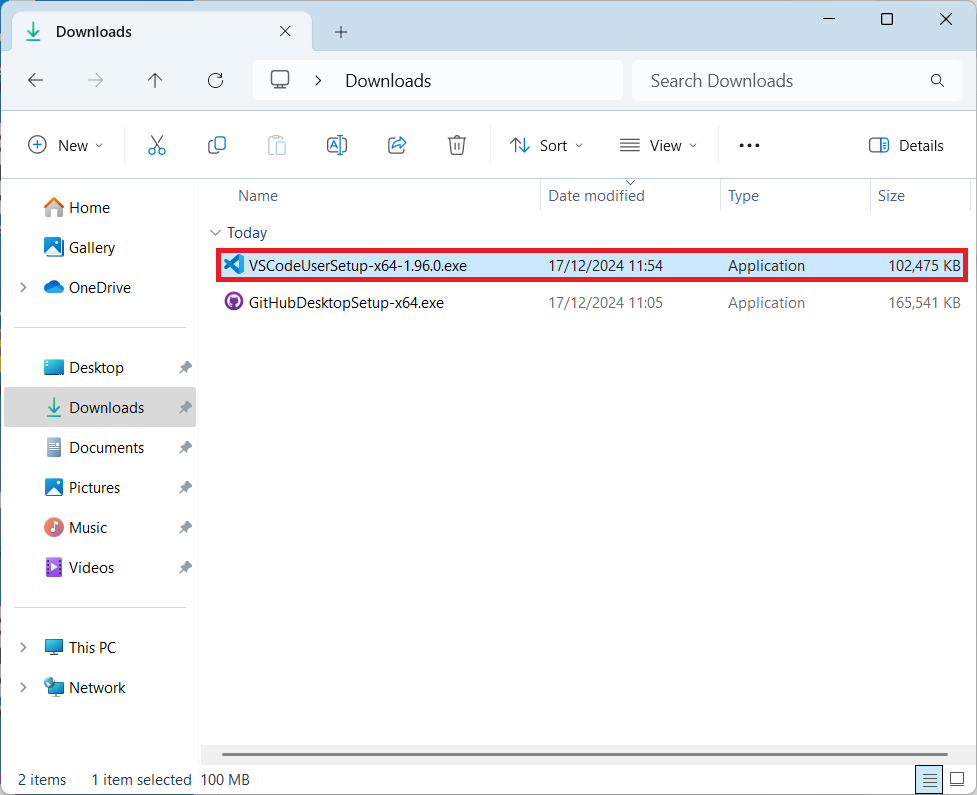
Task: Navigate back with the back arrow
Action: pos(36,81)
